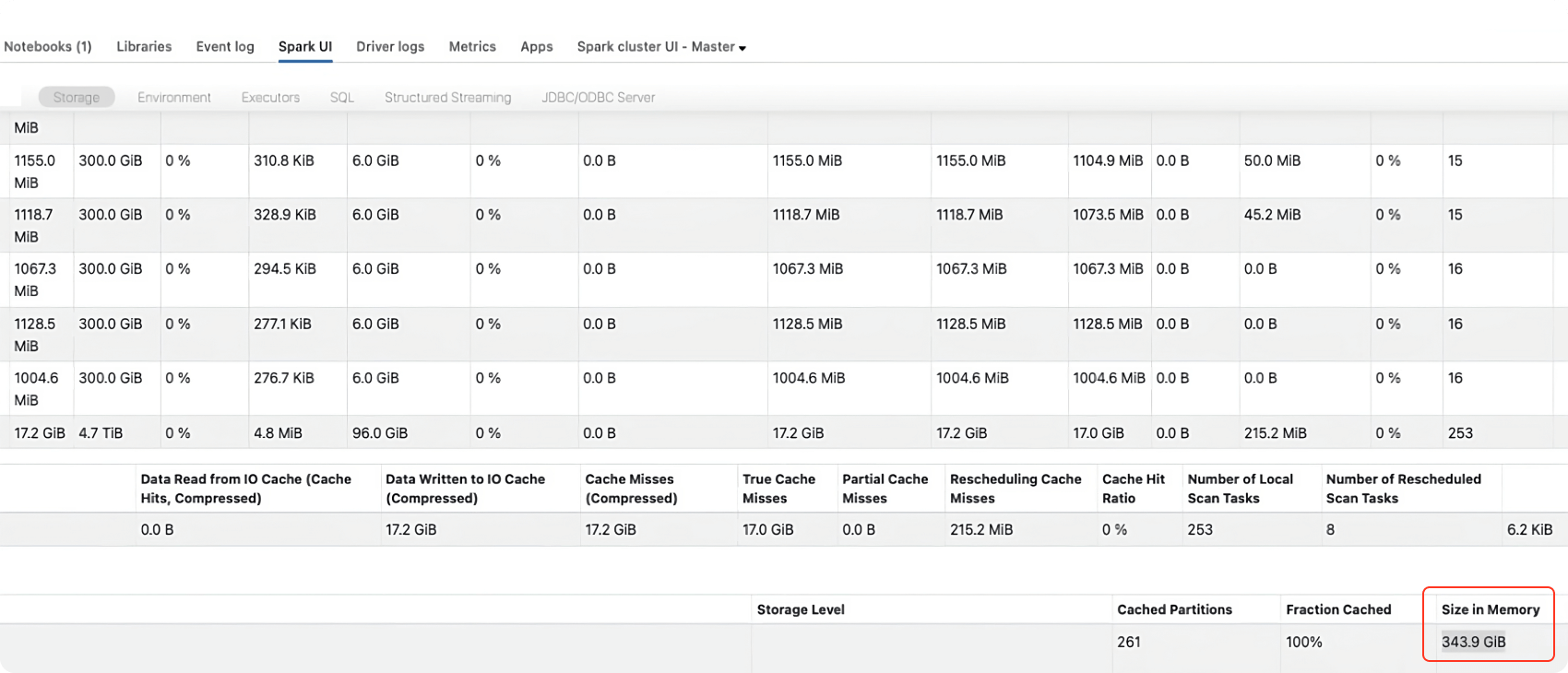Screen dimensions: 1568x673
Task: Click the Number of Rescheduled Scan Tasks header
Action: pos(1403,489)
